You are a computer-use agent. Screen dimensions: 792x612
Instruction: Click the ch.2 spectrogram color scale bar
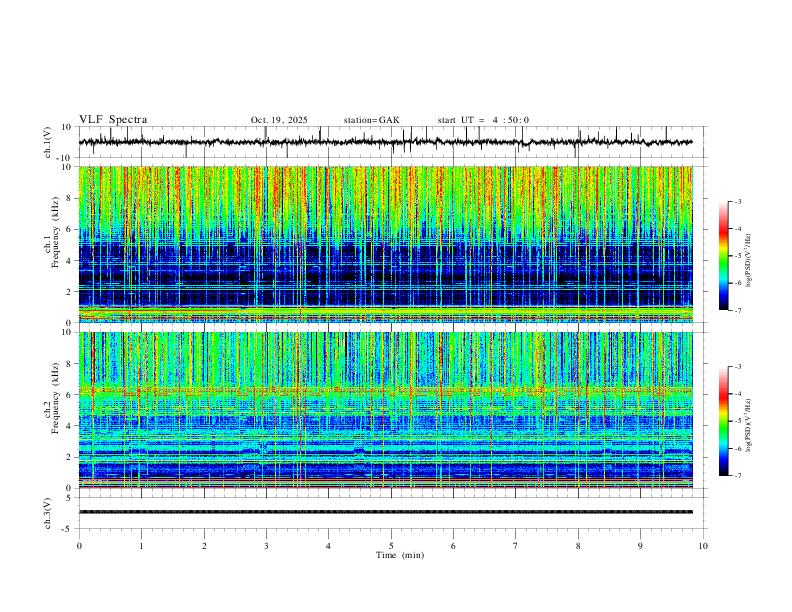click(723, 421)
